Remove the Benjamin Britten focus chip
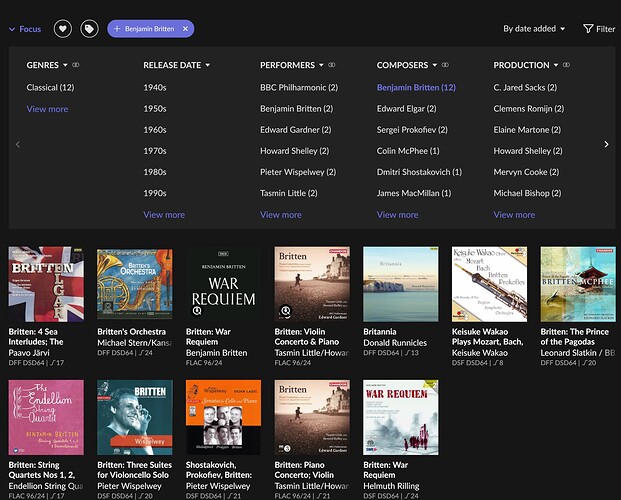 tap(185, 29)
